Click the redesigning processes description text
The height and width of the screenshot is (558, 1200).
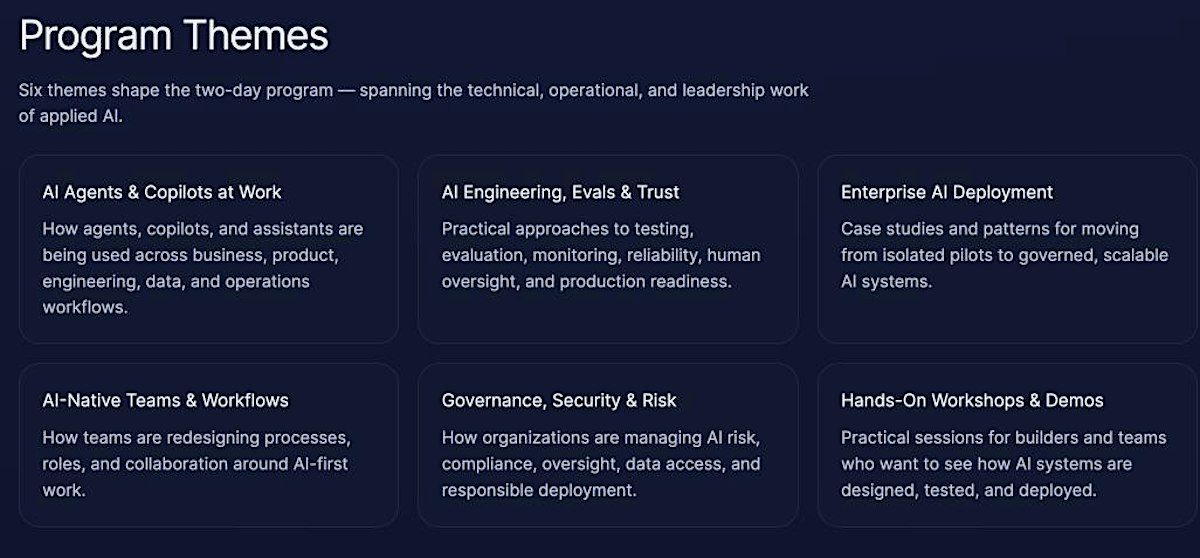(196, 464)
